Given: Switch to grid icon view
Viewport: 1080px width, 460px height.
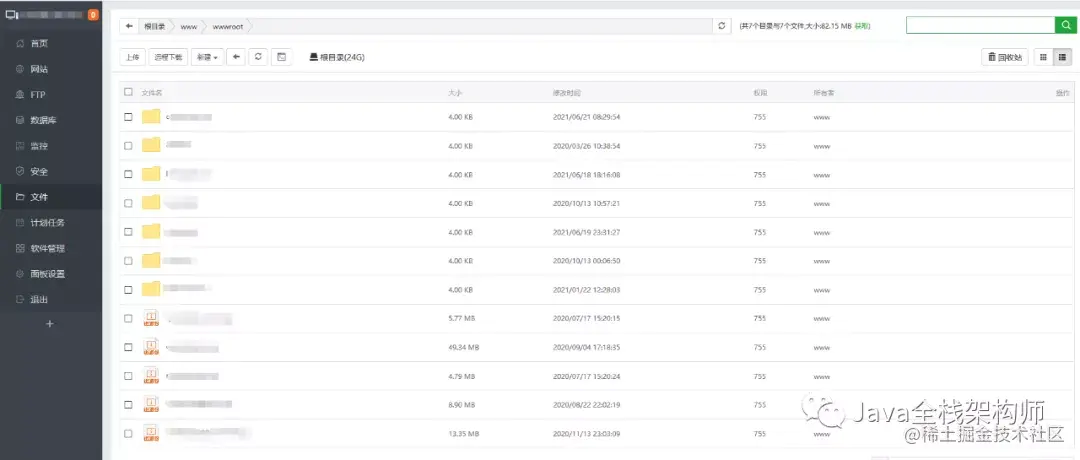Looking at the screenshot, I should pos(1043,57).
